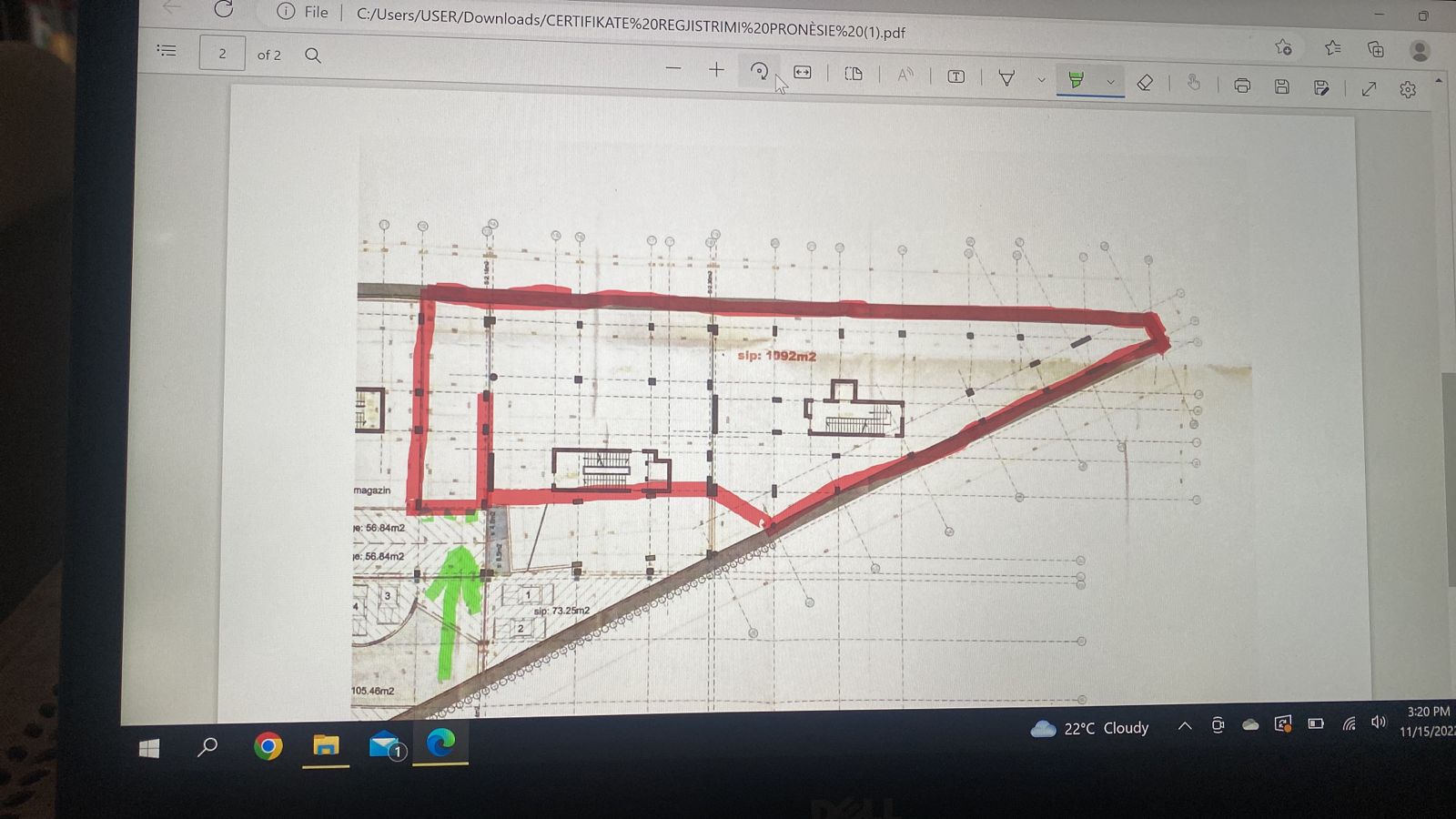This screenshot has height=819, width=1456.
Task: Click the scrollbar up arrow
Action: (x=1439, y=81)
